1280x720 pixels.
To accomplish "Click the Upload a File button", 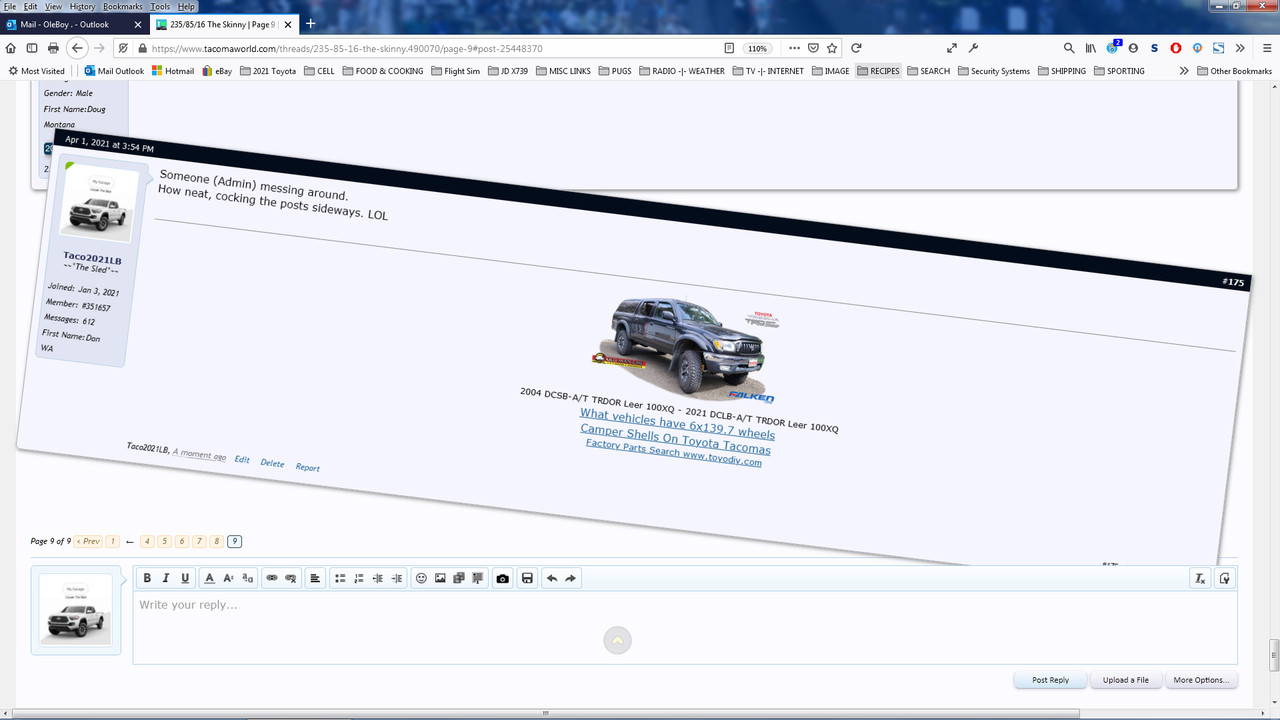I will point(1126,680).
